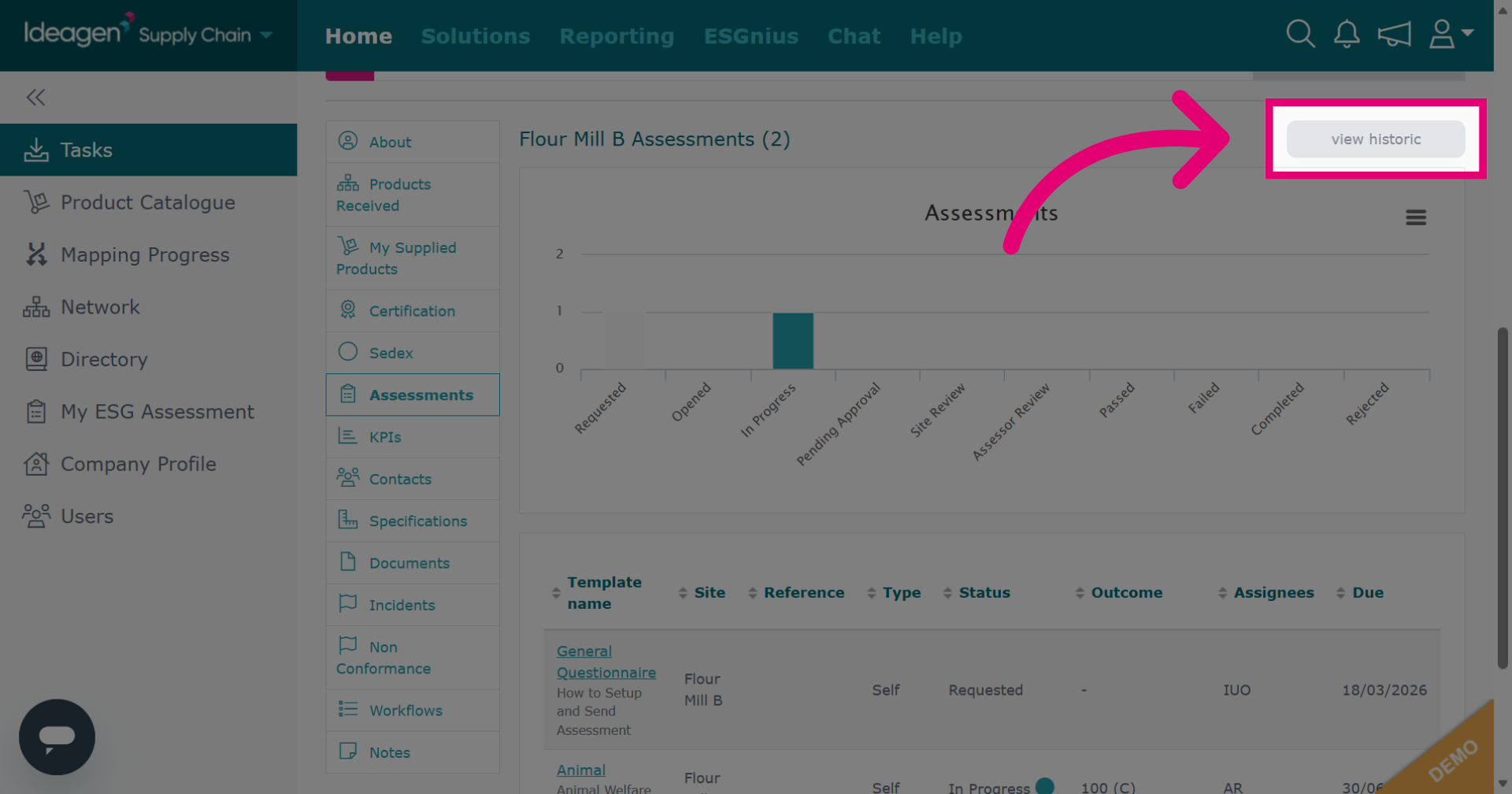This screenshot has width=1512, height=794.
Task: Sort table by Site column
Action: [x=702, y=592]
